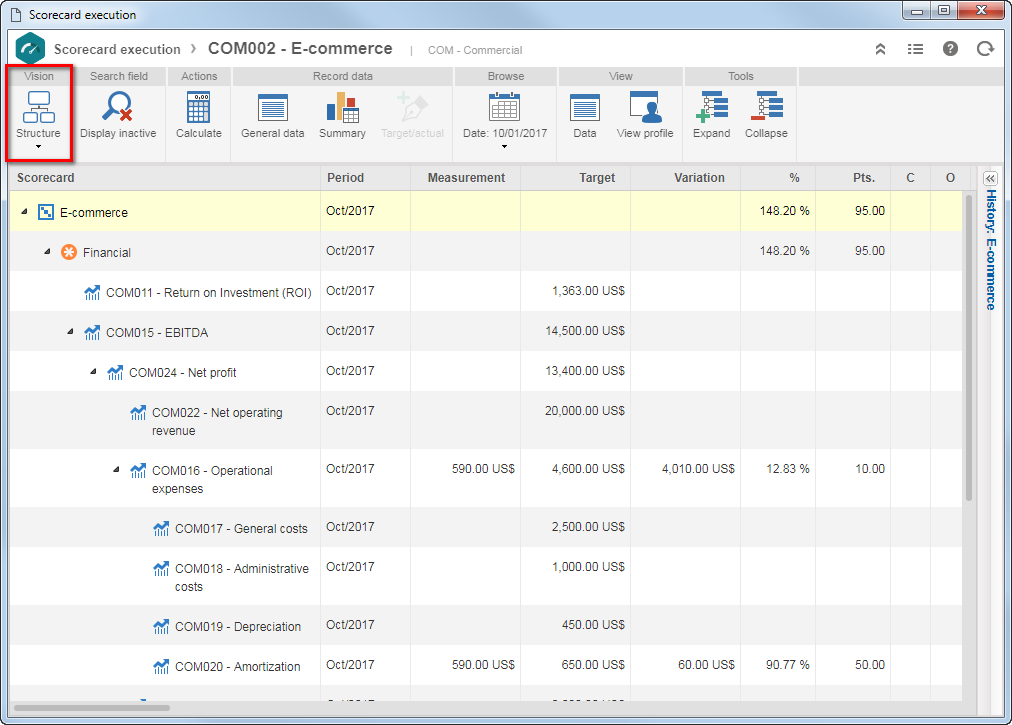The image size is (1012, 725).
Task: Expand the History: E-commerce side panel
Action: pyautogui.click(x=989, y=178)
